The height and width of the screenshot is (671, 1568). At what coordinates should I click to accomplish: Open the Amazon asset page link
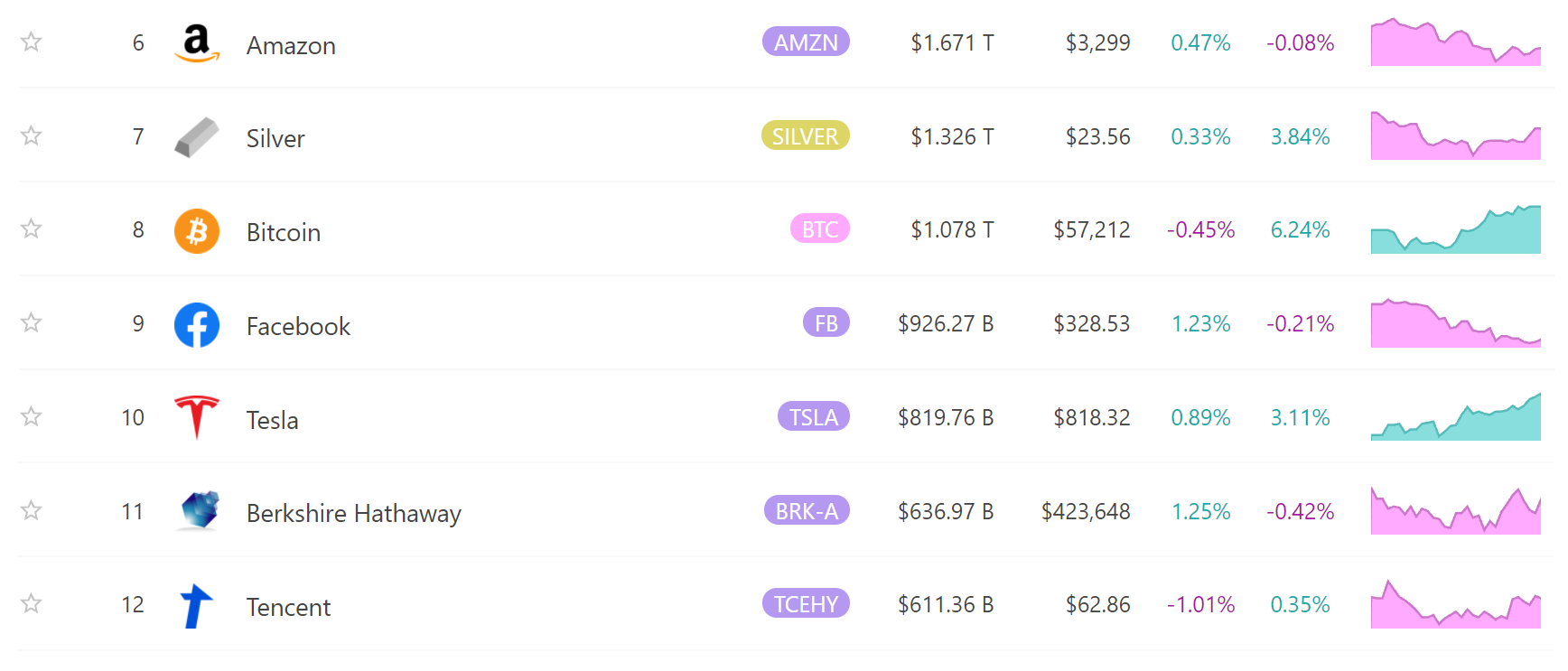[291, 45]
